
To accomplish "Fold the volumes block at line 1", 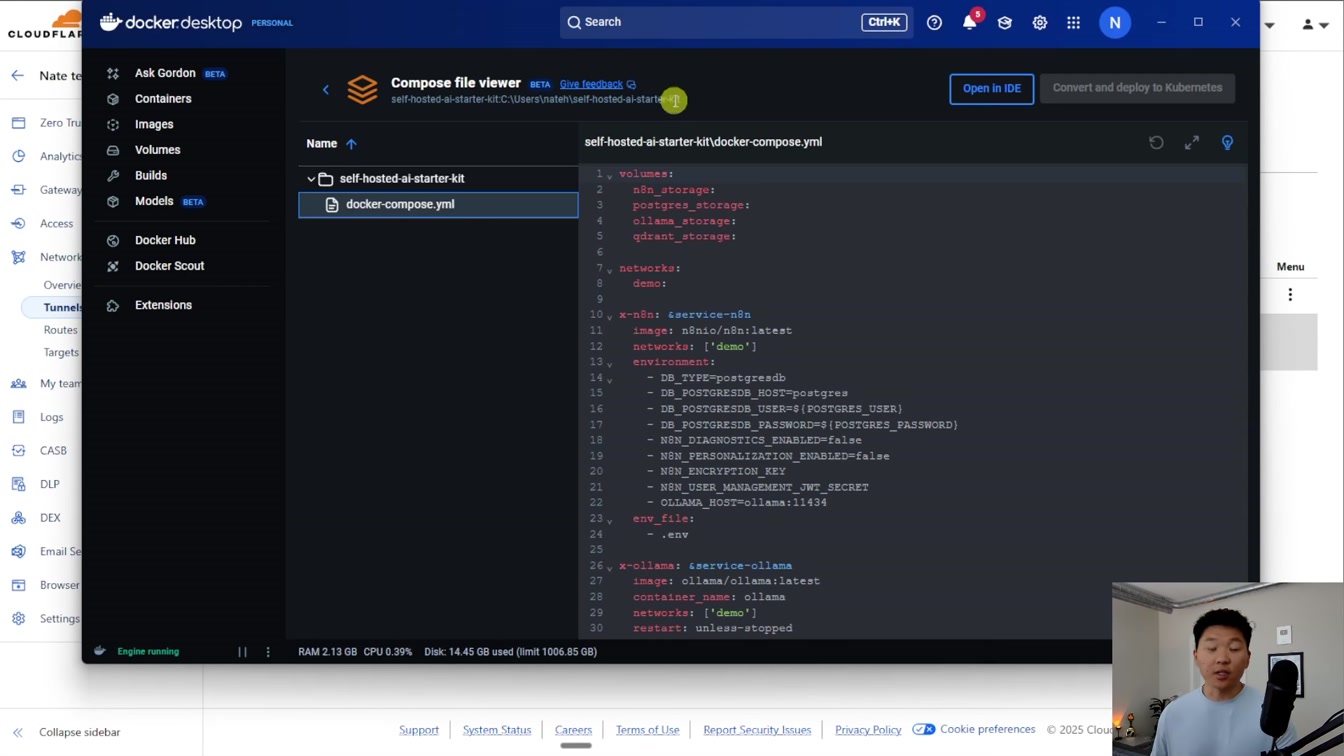I will click(x=609, y=176).
